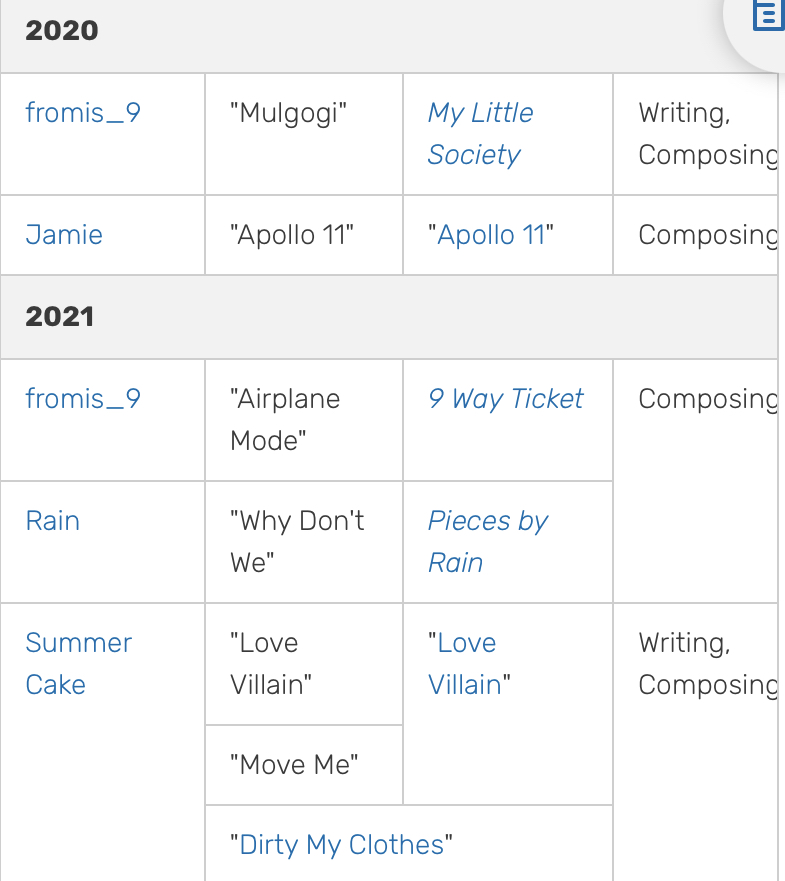Open the linked "Love Villain" album title
Image resolution: width=785 pixels, height=881 pixels.
469,664
